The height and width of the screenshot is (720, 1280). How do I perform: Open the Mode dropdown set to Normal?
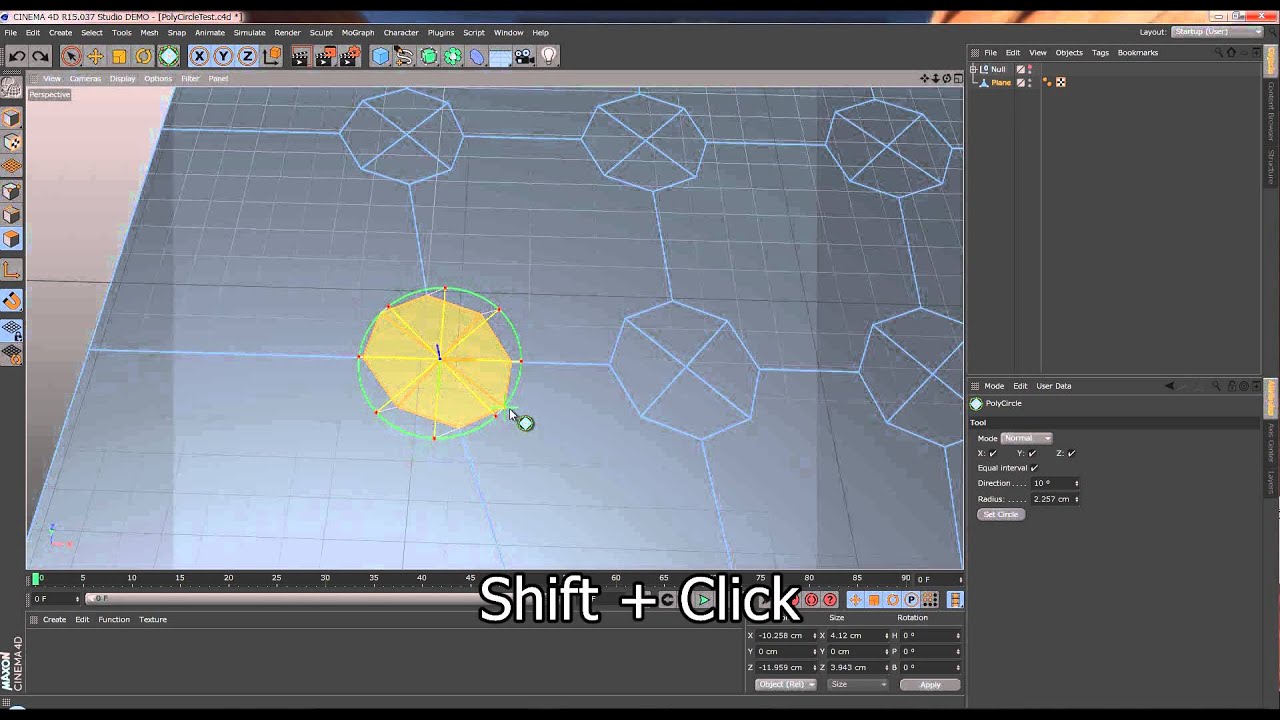click(1026, 438)
